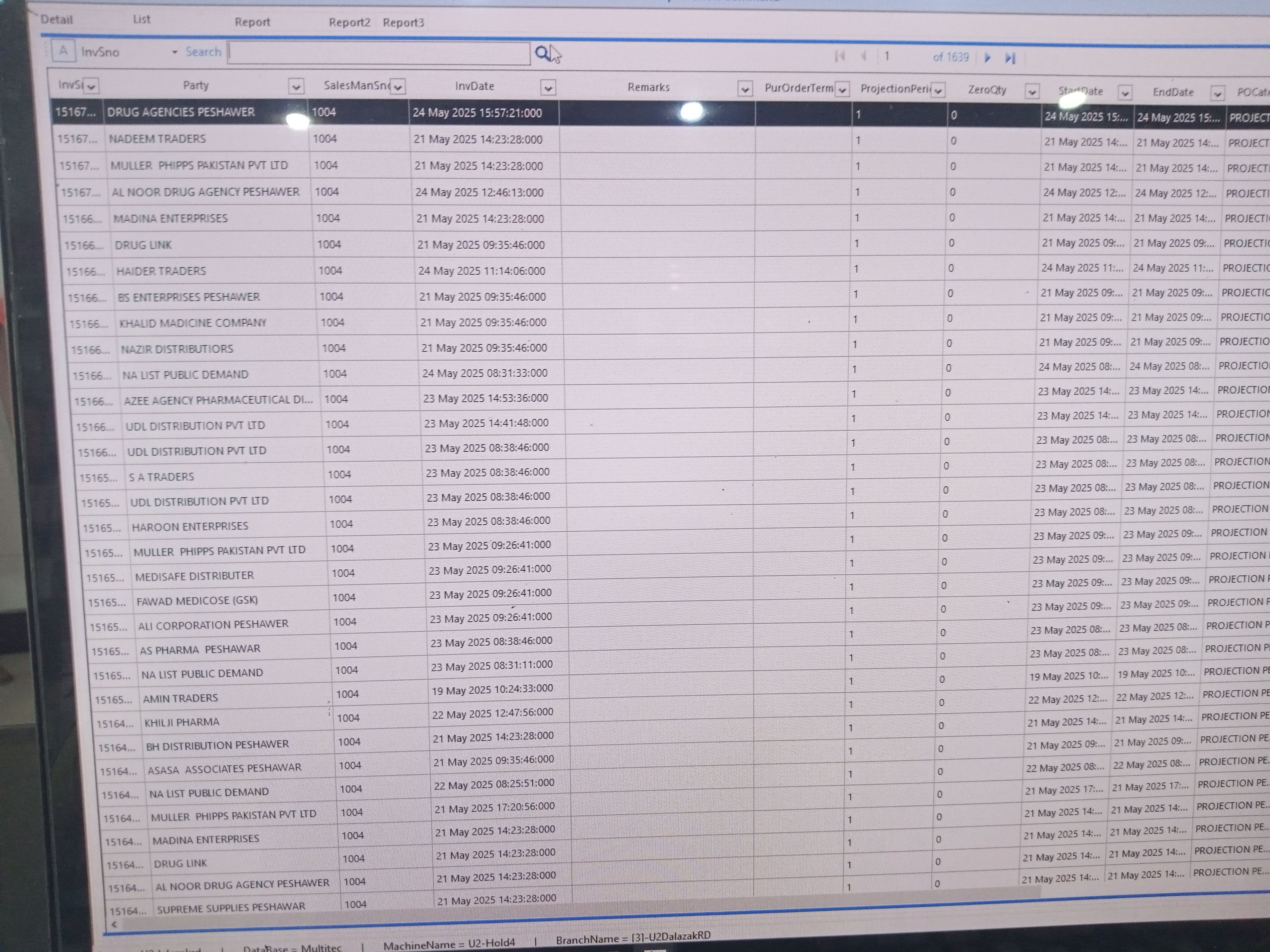
Task: Click the first page navigation icon
Action: tap(840, 56)
